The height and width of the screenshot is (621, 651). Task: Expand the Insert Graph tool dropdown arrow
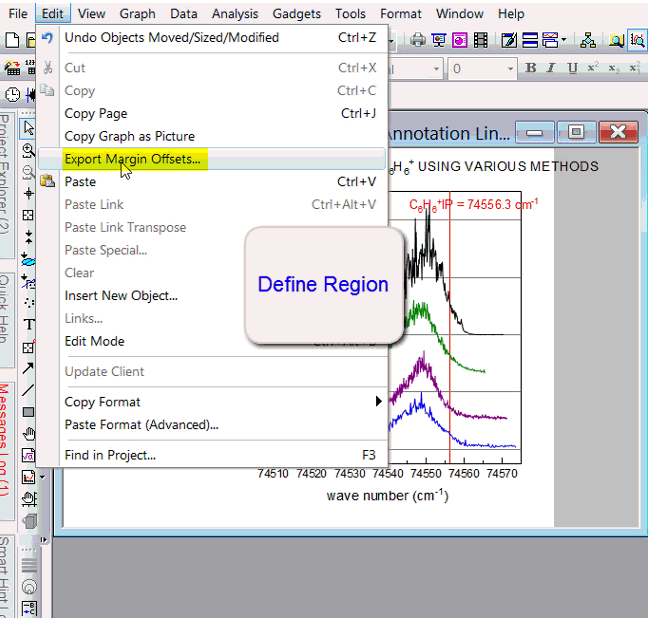click(42, 477)
